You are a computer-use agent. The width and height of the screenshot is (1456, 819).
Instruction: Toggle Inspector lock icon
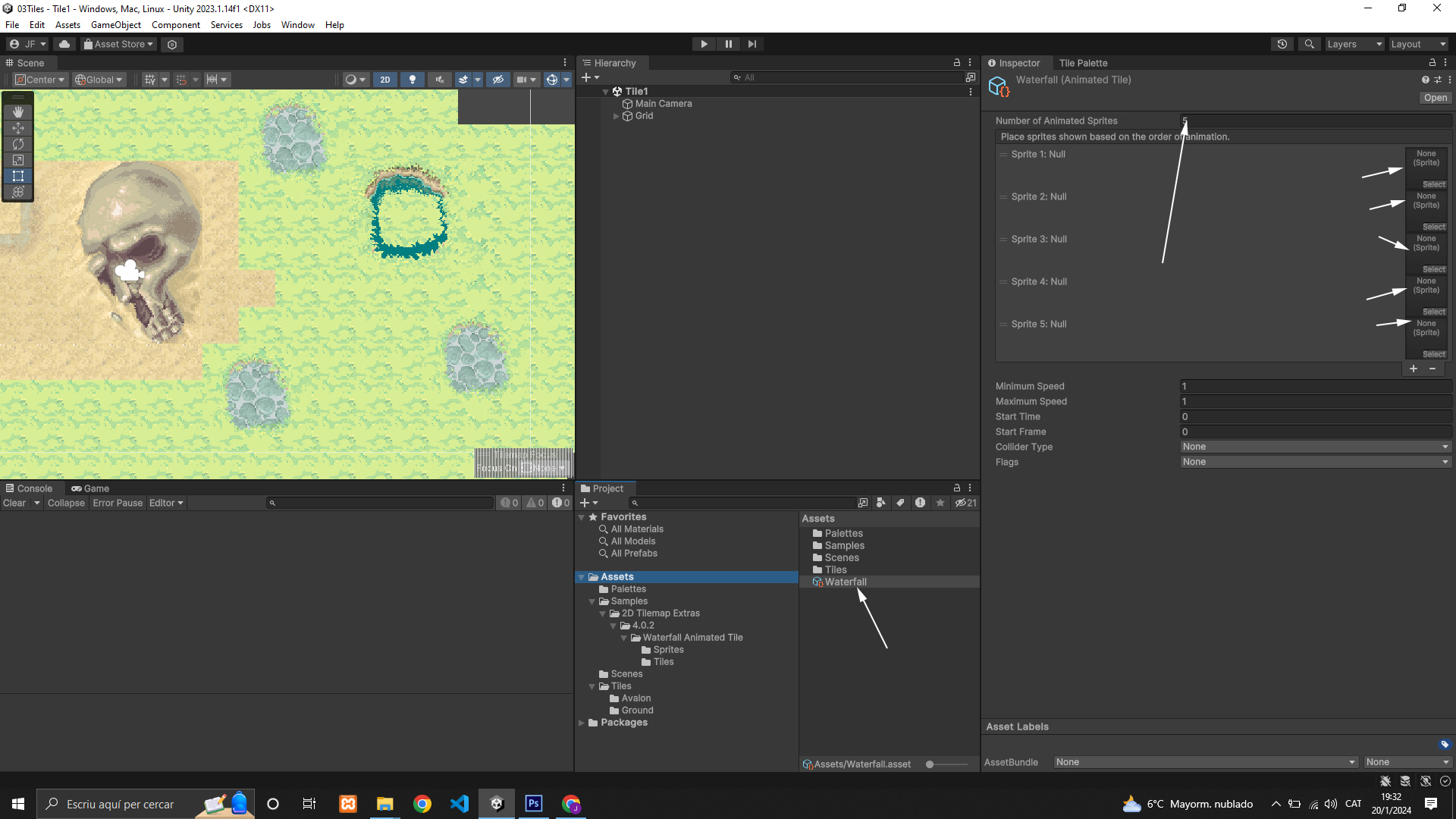(x=1432, y=63)
